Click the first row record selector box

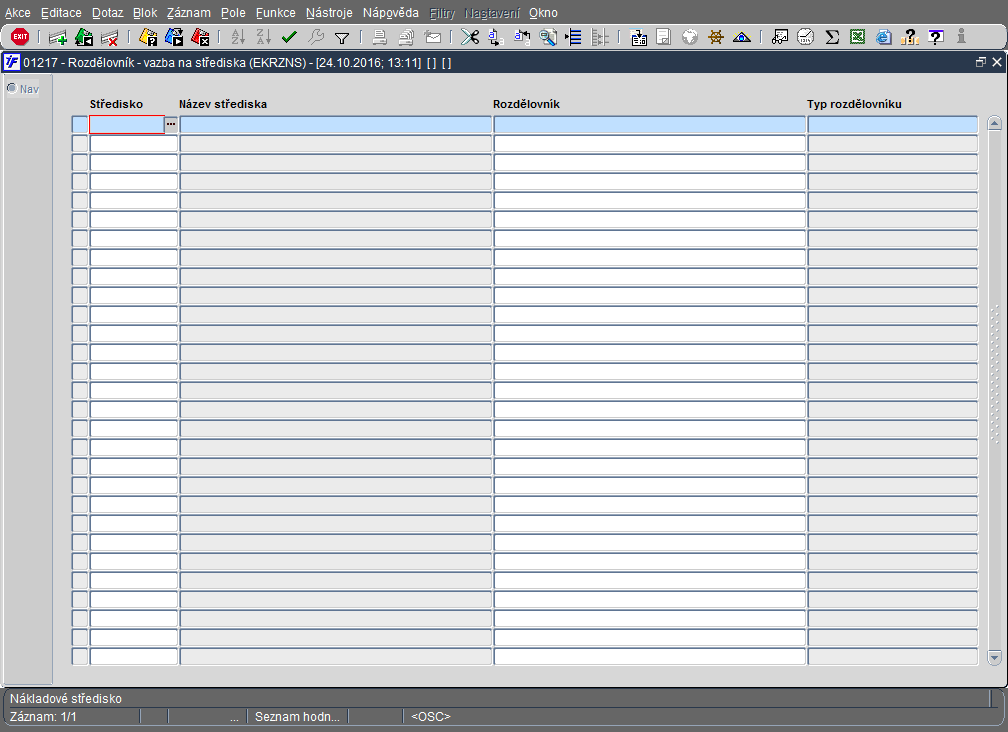point(80,124)
